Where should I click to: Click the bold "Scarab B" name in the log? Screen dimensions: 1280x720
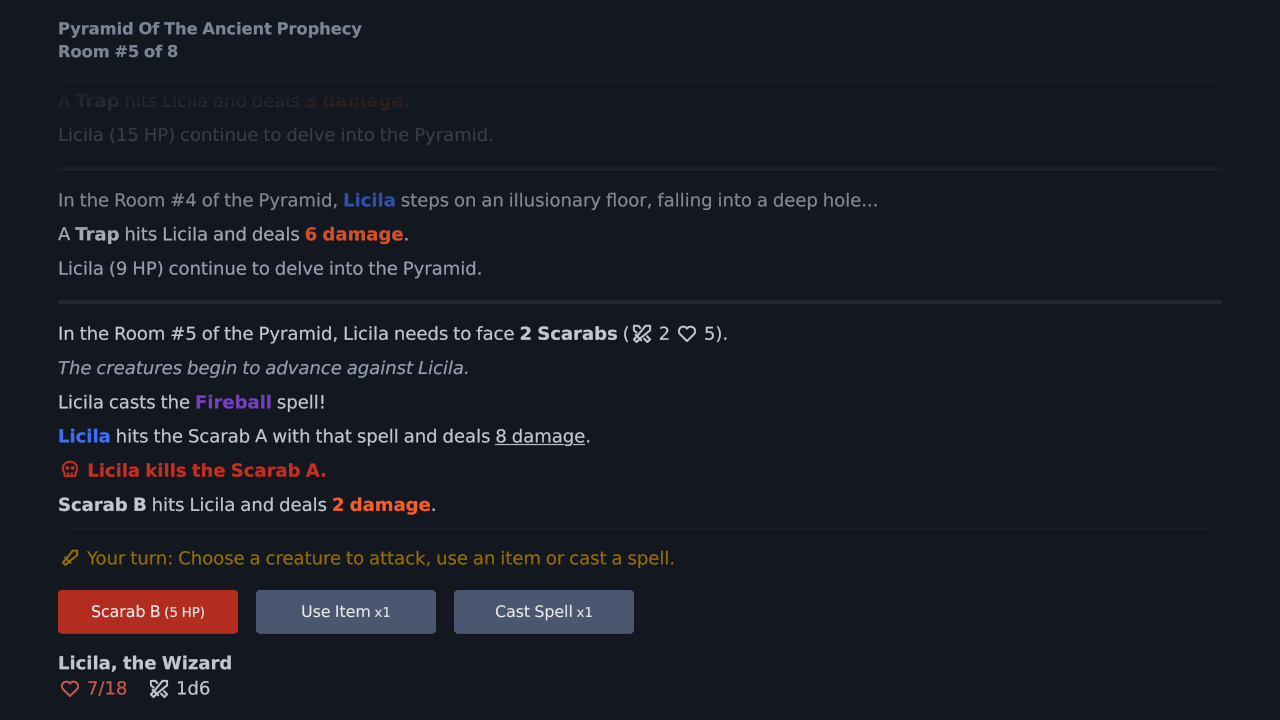102,505
